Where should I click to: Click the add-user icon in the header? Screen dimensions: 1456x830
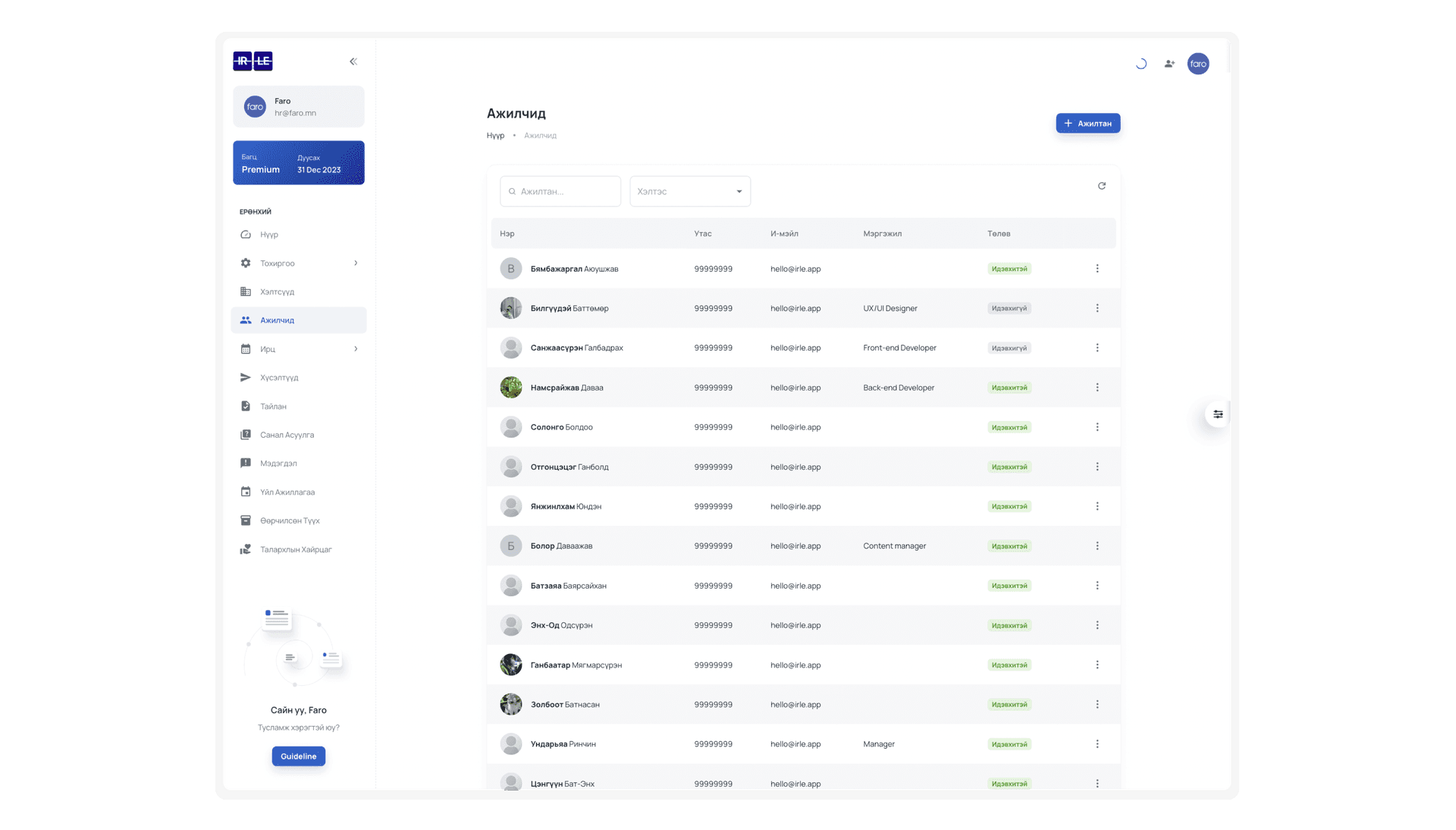1169,64
